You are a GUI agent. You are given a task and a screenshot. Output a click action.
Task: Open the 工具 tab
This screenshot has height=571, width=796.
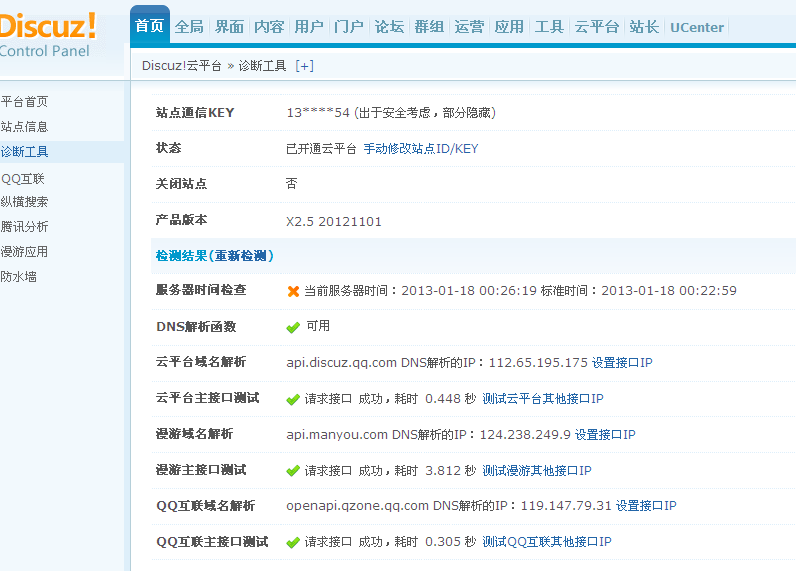[x=549, y=27]
